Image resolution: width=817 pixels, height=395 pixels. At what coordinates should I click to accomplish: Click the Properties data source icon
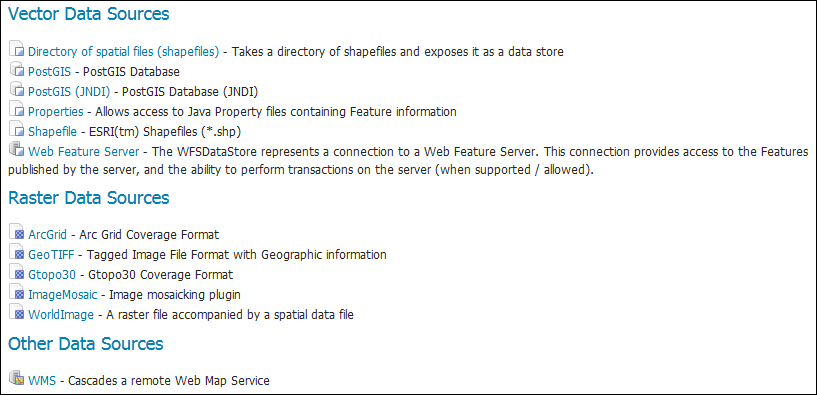pyautogui.click(x=17, y=110)
